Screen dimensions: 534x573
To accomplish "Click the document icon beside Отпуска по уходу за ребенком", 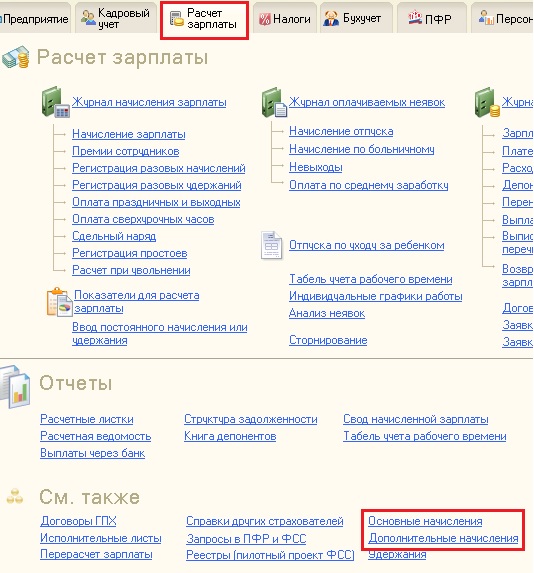I will [271, 245].
